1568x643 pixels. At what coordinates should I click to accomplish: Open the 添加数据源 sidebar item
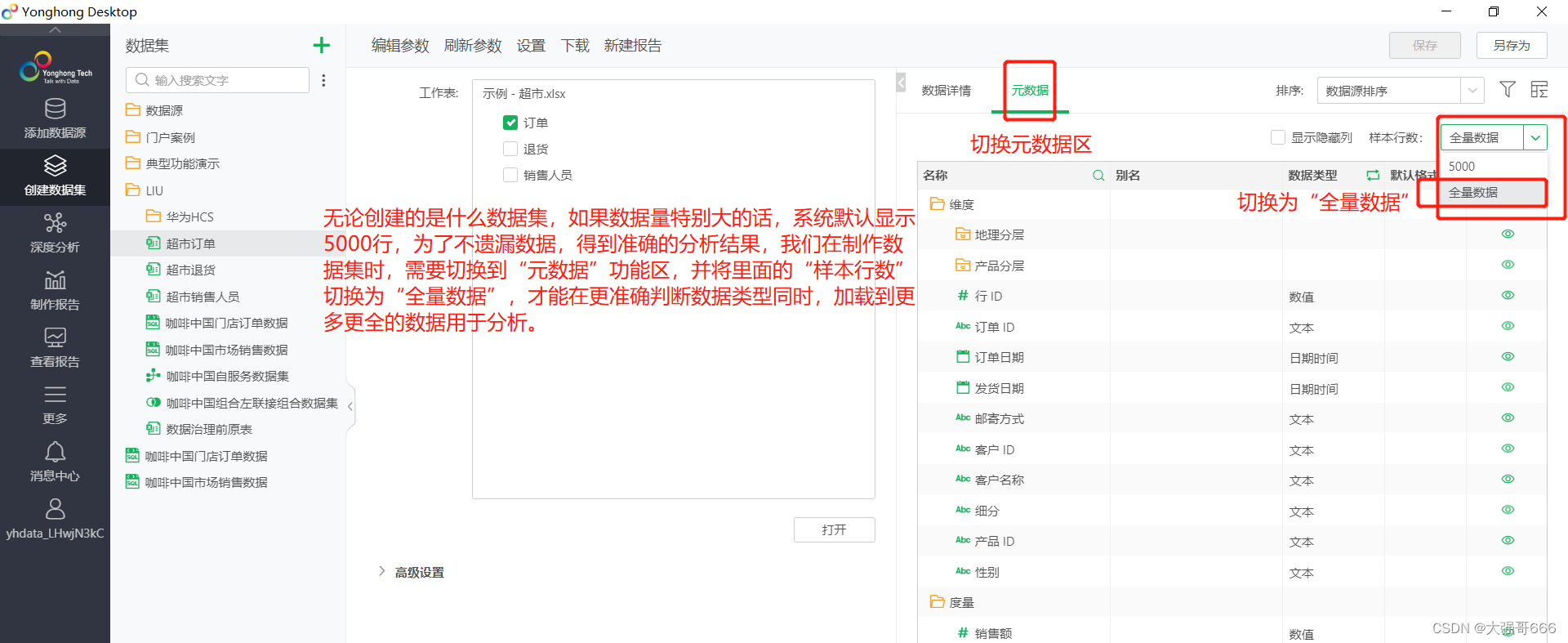pyautogui.click(x=55, y=118)
